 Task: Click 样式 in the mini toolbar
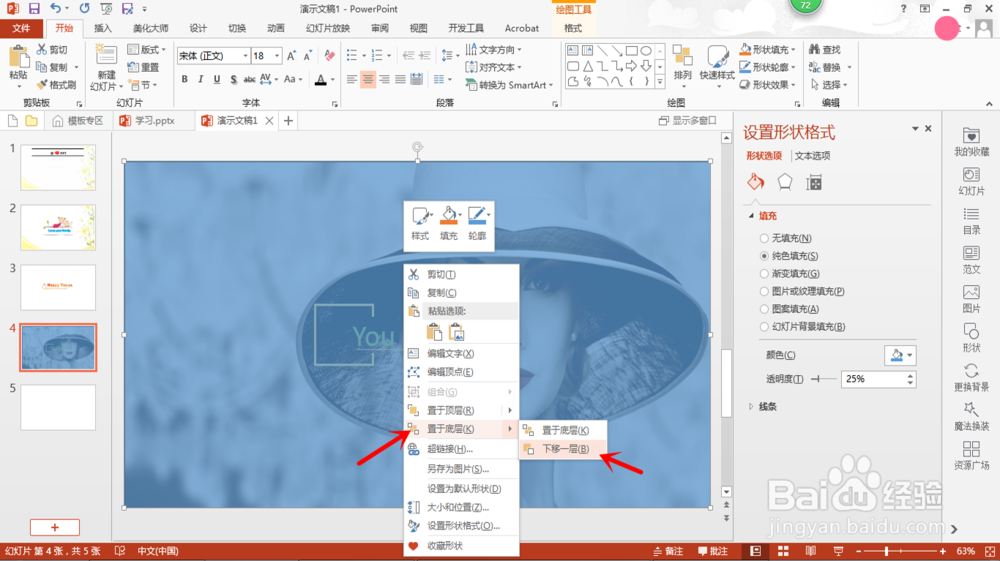click(420, 223)
